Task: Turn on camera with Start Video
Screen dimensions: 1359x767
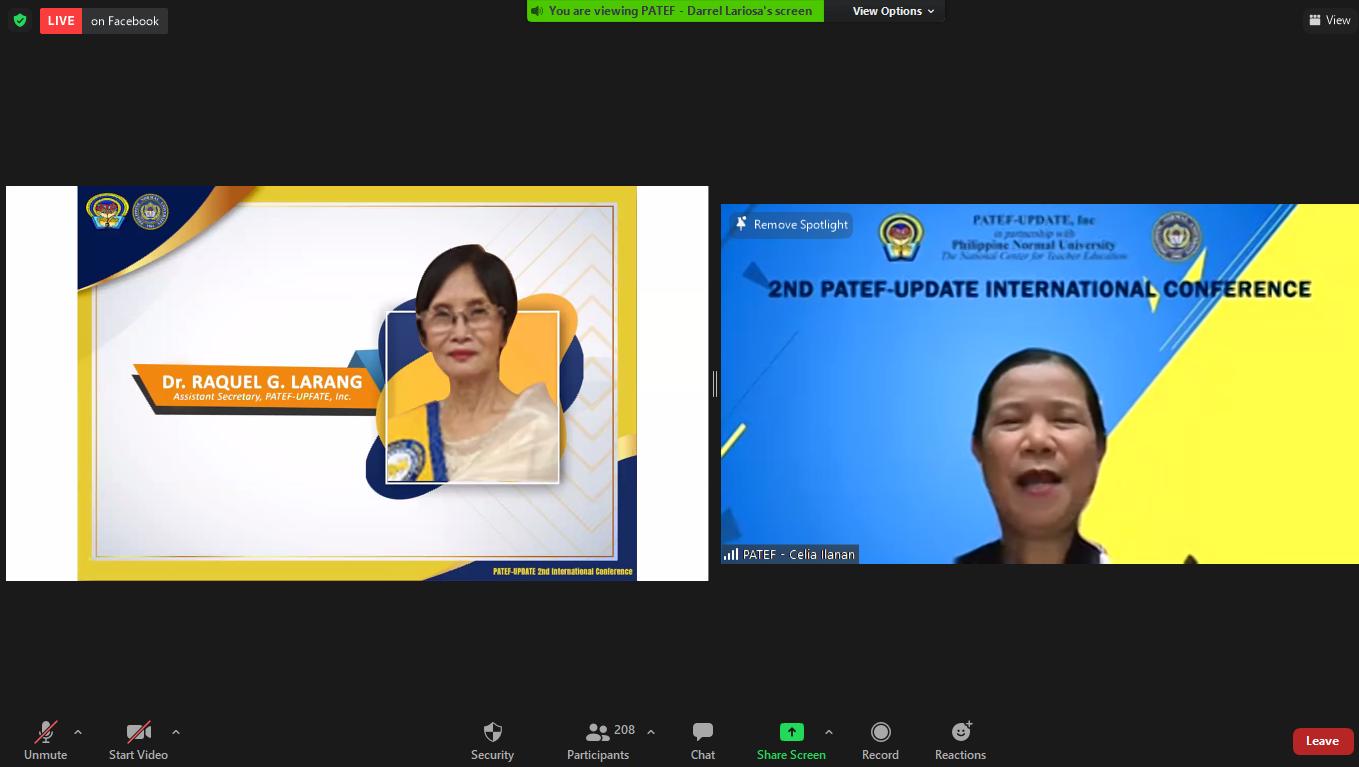Action: click(x=138, y=741)
